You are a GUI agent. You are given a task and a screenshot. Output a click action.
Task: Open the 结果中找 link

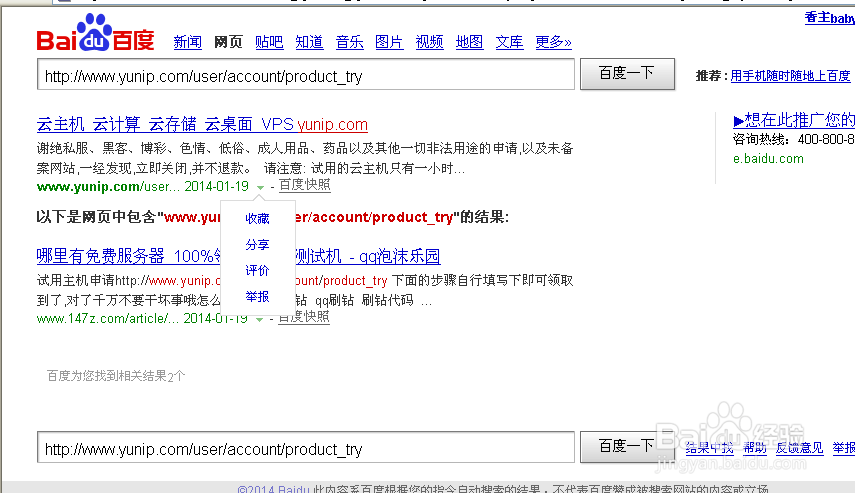[709, 448]
